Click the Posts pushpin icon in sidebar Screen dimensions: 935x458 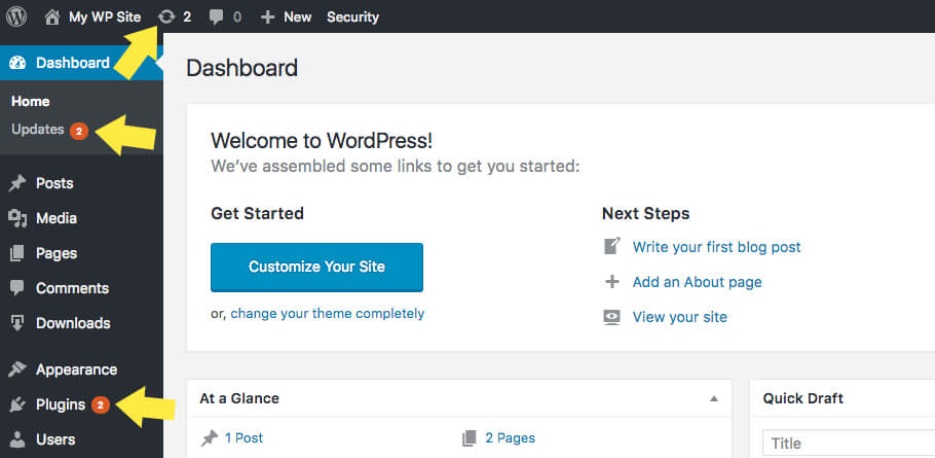point(17,183)
